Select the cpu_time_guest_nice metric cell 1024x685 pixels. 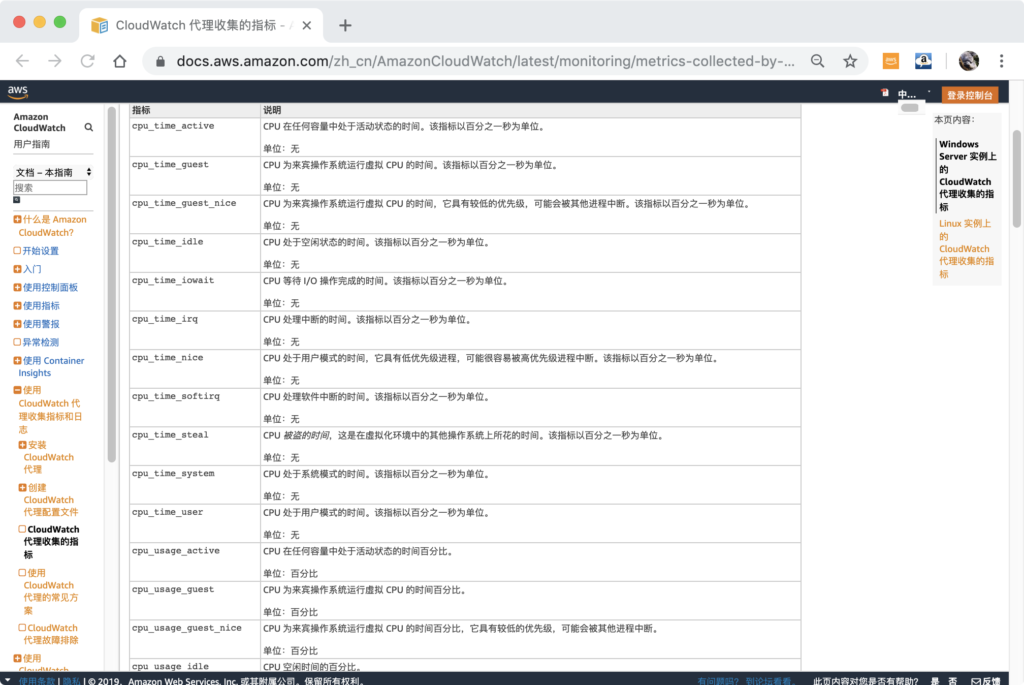coord(195,214)
